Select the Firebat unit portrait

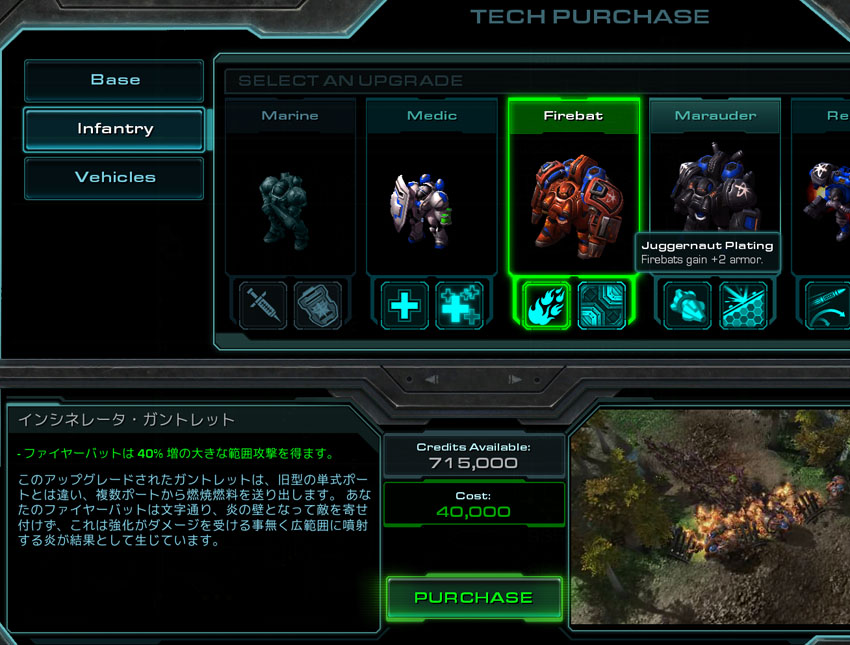(x=576, y=207)
